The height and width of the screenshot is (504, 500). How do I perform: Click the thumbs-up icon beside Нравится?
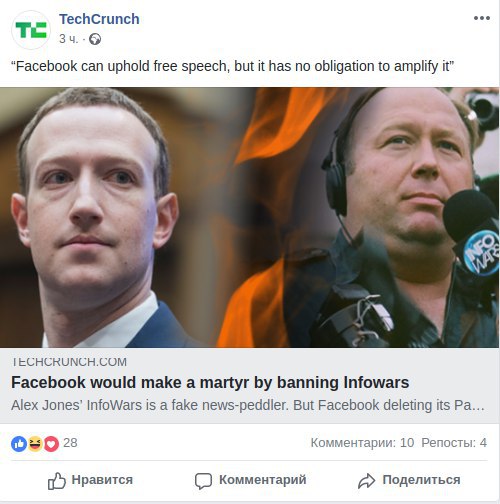[x=56, y=481]
